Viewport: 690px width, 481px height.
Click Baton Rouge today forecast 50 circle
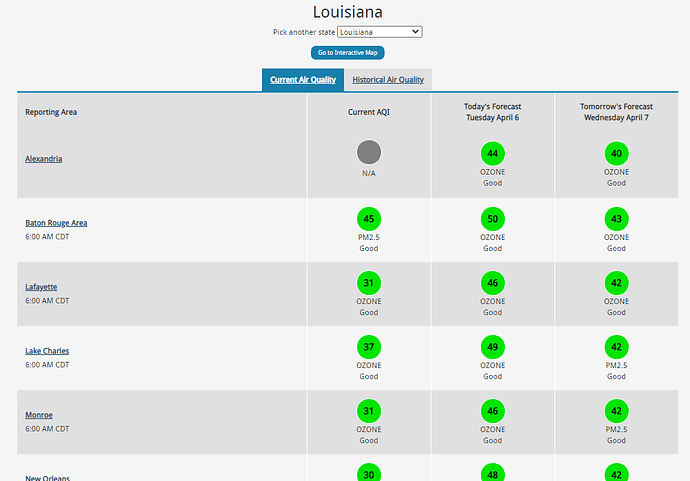pos(492,219)
